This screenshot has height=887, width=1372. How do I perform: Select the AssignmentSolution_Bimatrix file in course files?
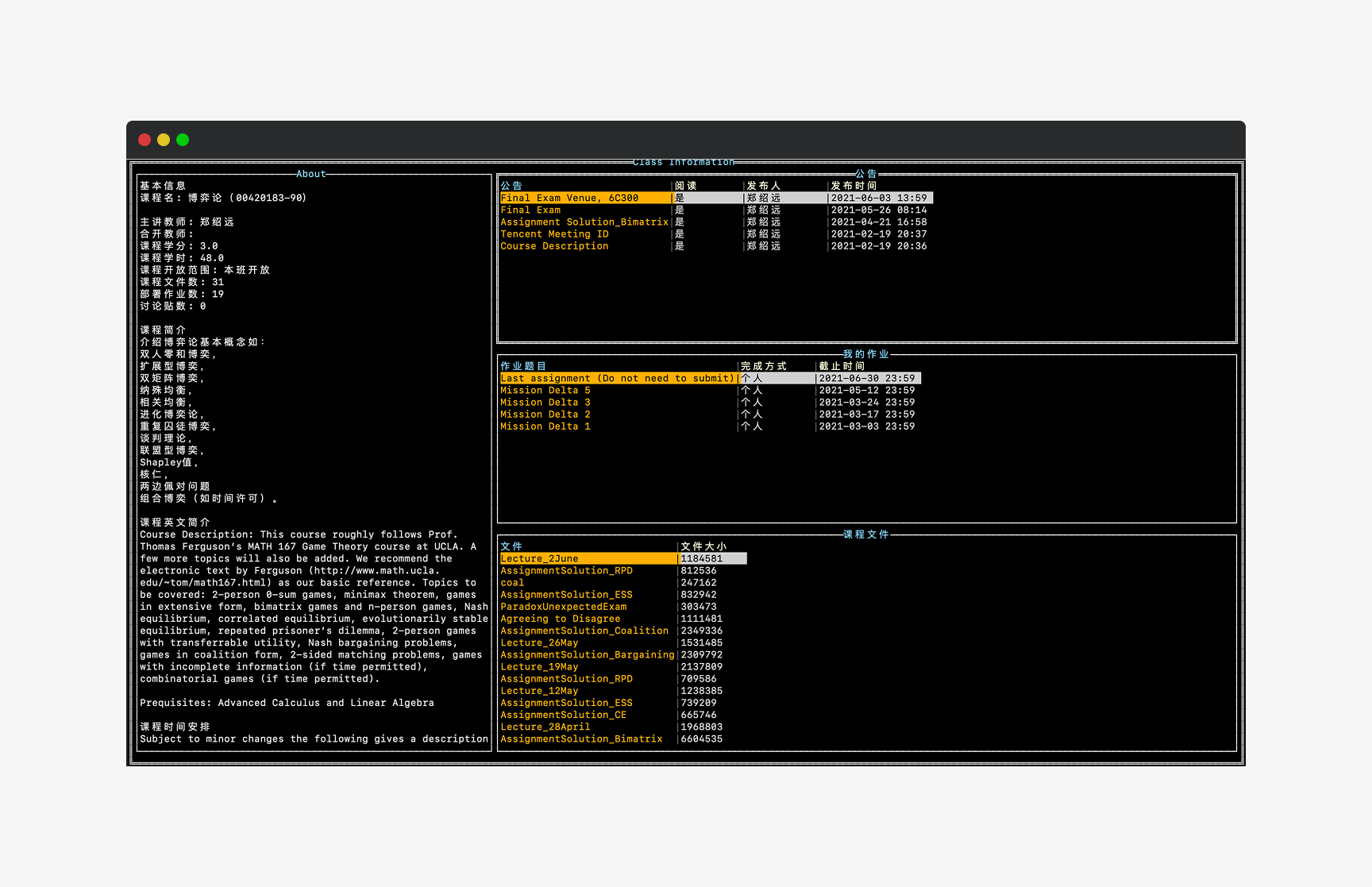click(x=581, y=739)
